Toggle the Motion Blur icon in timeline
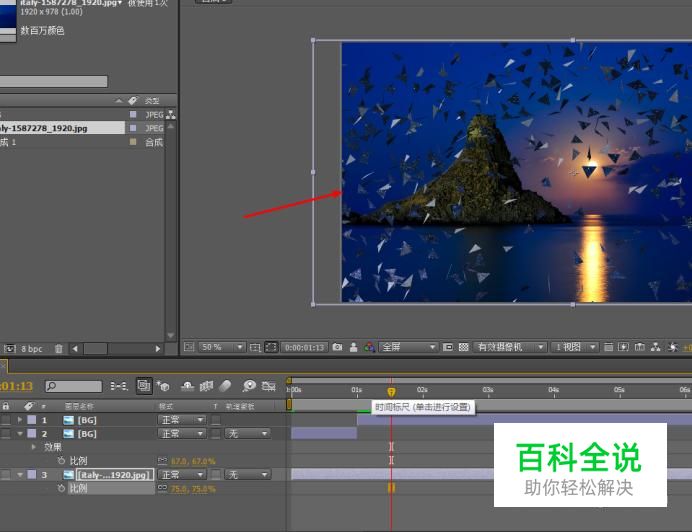The image size is (692, 532). coord(225,386)
